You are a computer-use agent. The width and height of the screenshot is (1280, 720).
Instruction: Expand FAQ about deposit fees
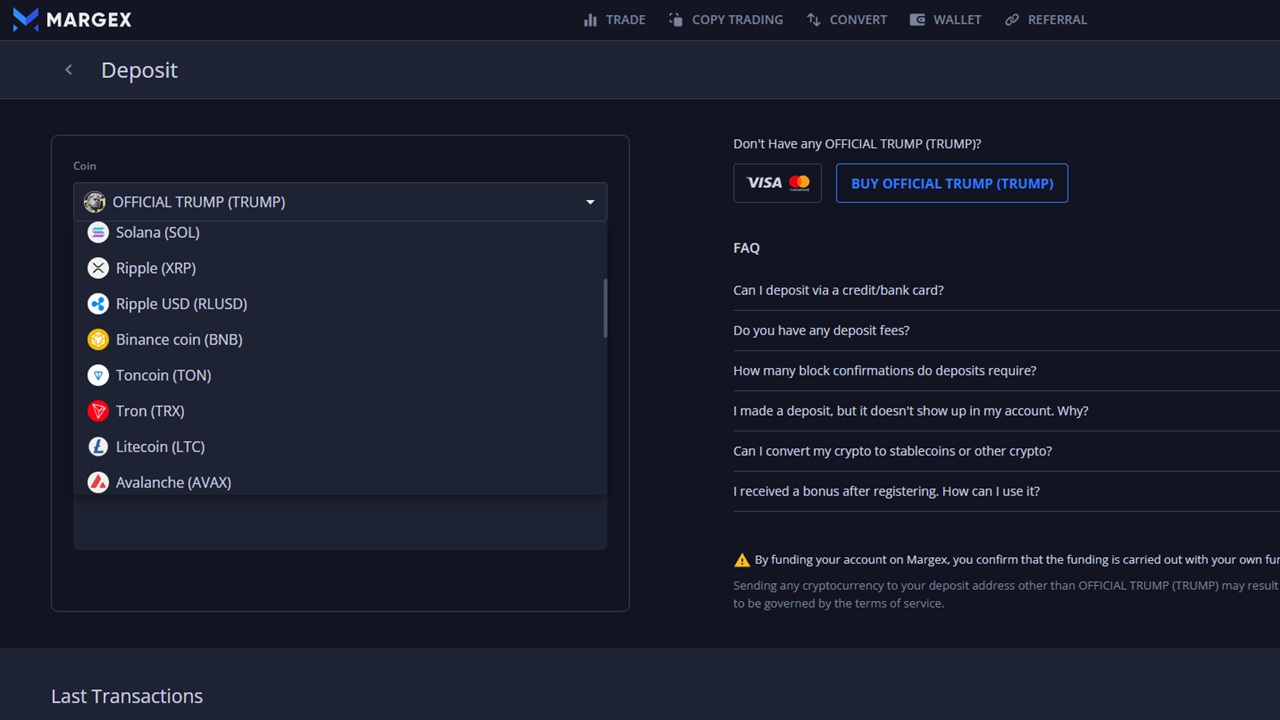click(x=821, y=330)
